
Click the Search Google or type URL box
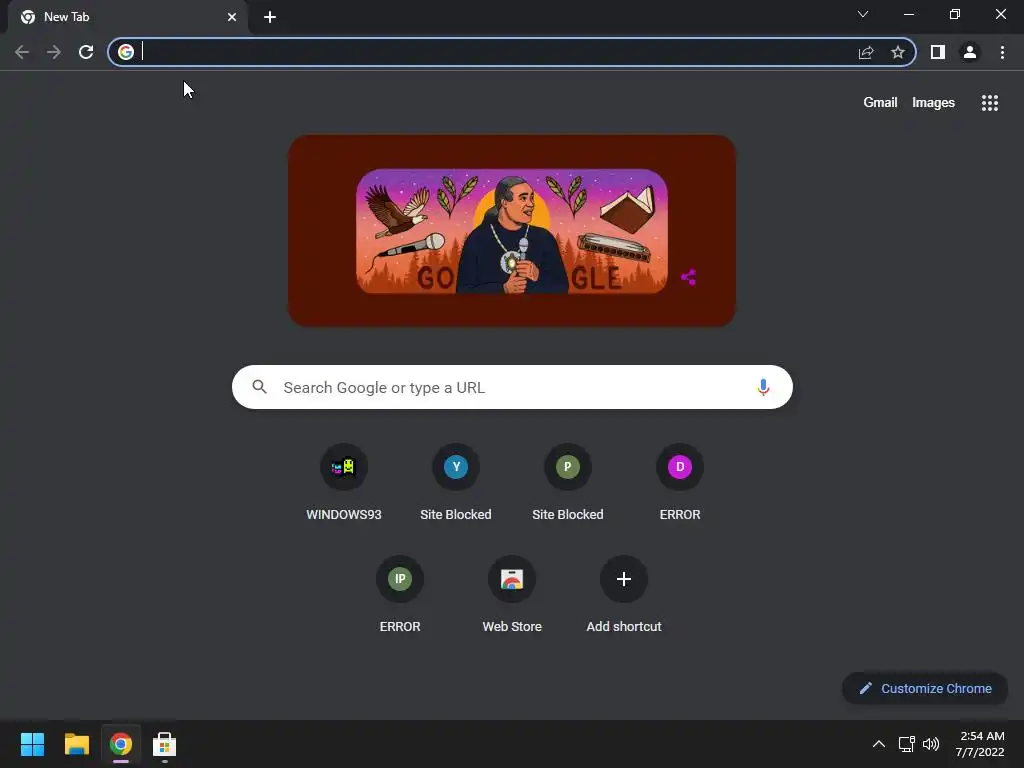(512, 387)
